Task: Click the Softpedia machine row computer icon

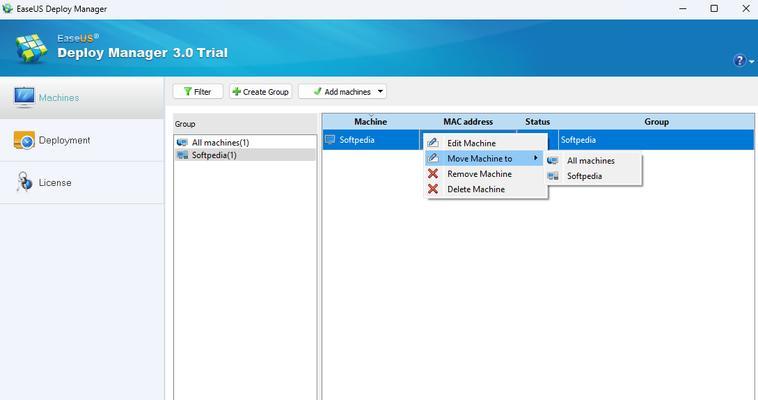Action: click(x=330, y=140)
